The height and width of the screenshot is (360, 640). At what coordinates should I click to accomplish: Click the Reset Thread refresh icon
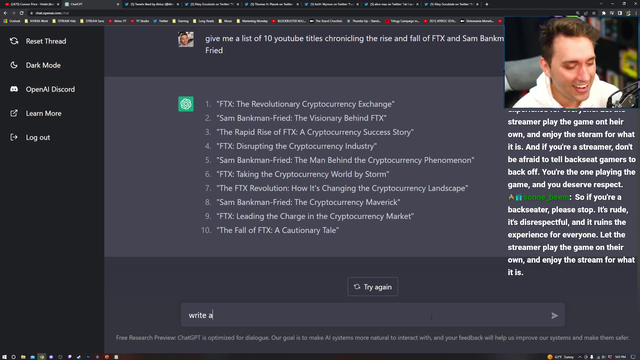(14, 41)
